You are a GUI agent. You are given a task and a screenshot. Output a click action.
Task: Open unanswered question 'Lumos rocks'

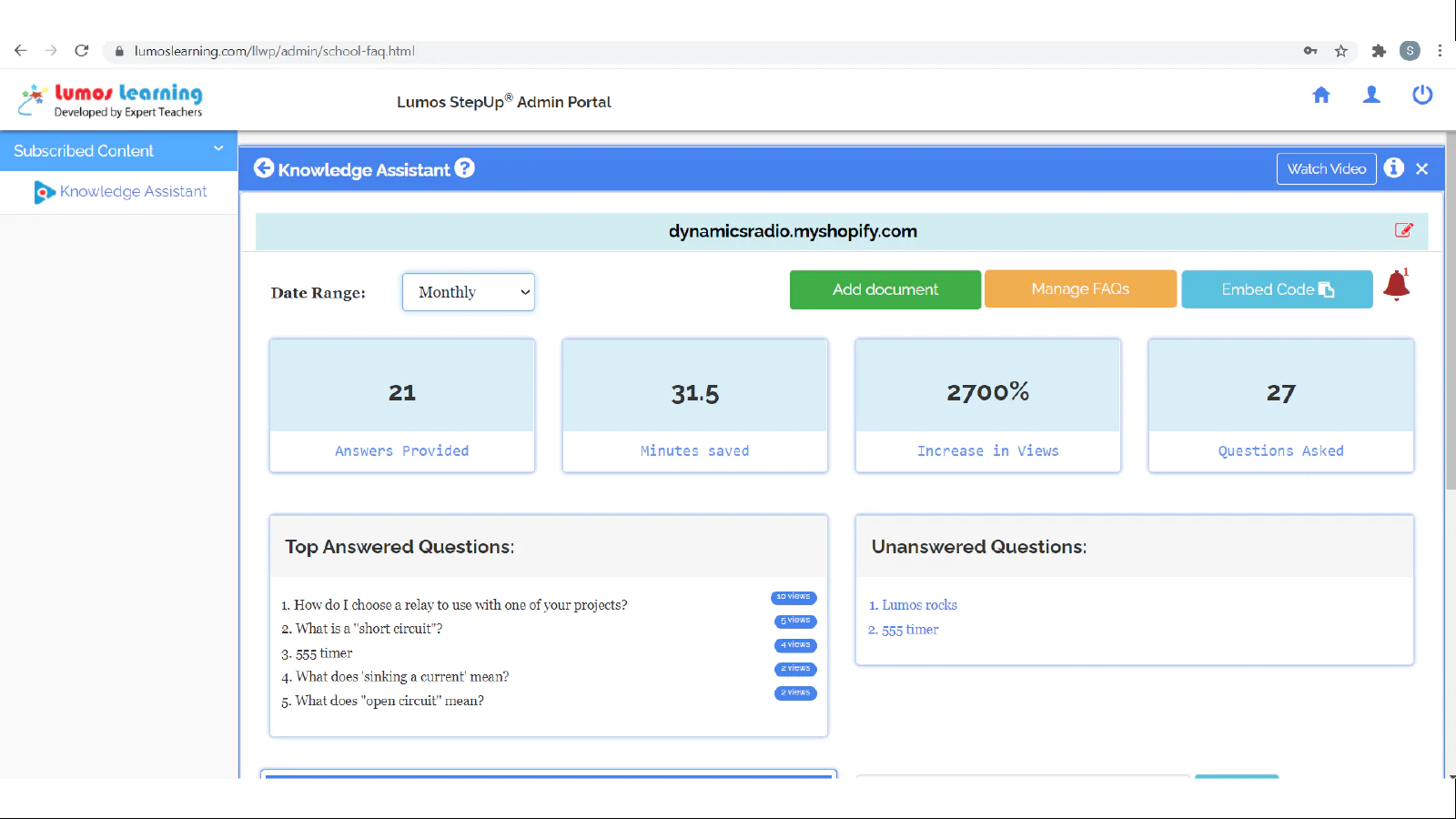click(919, 605)
